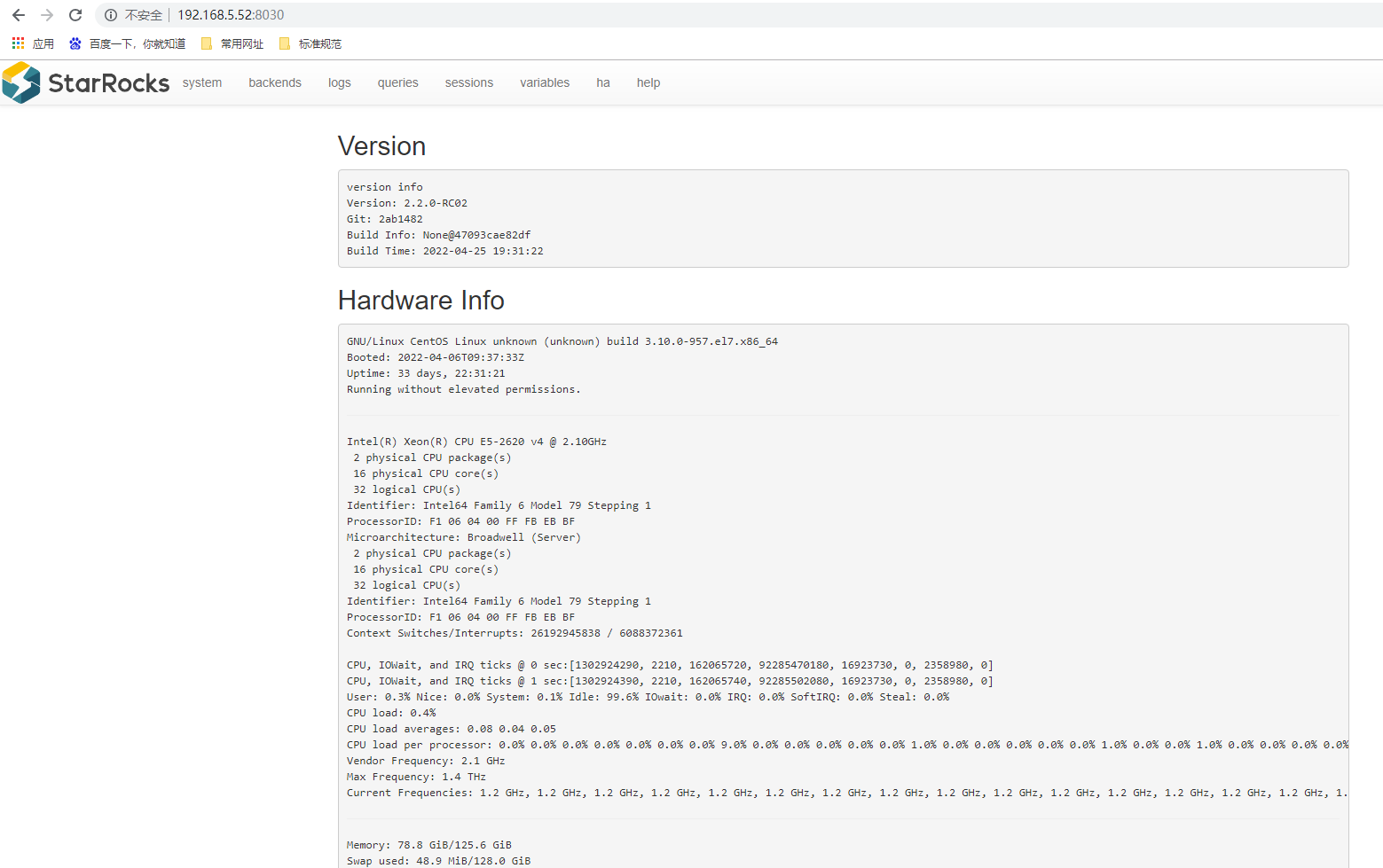This screenshot has width=1383, height=868.
Task: Open the ha menu item
Action: pos(603,82)
